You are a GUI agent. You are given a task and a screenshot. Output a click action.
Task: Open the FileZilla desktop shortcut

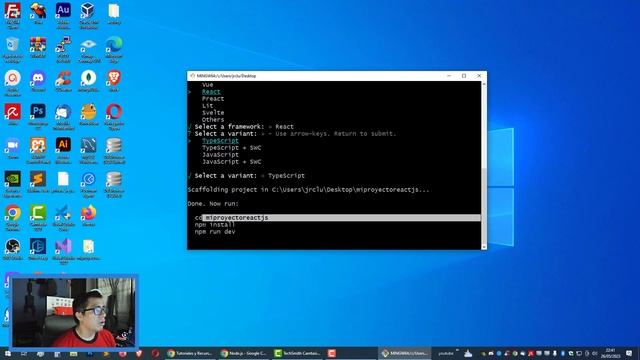[12, 11]
